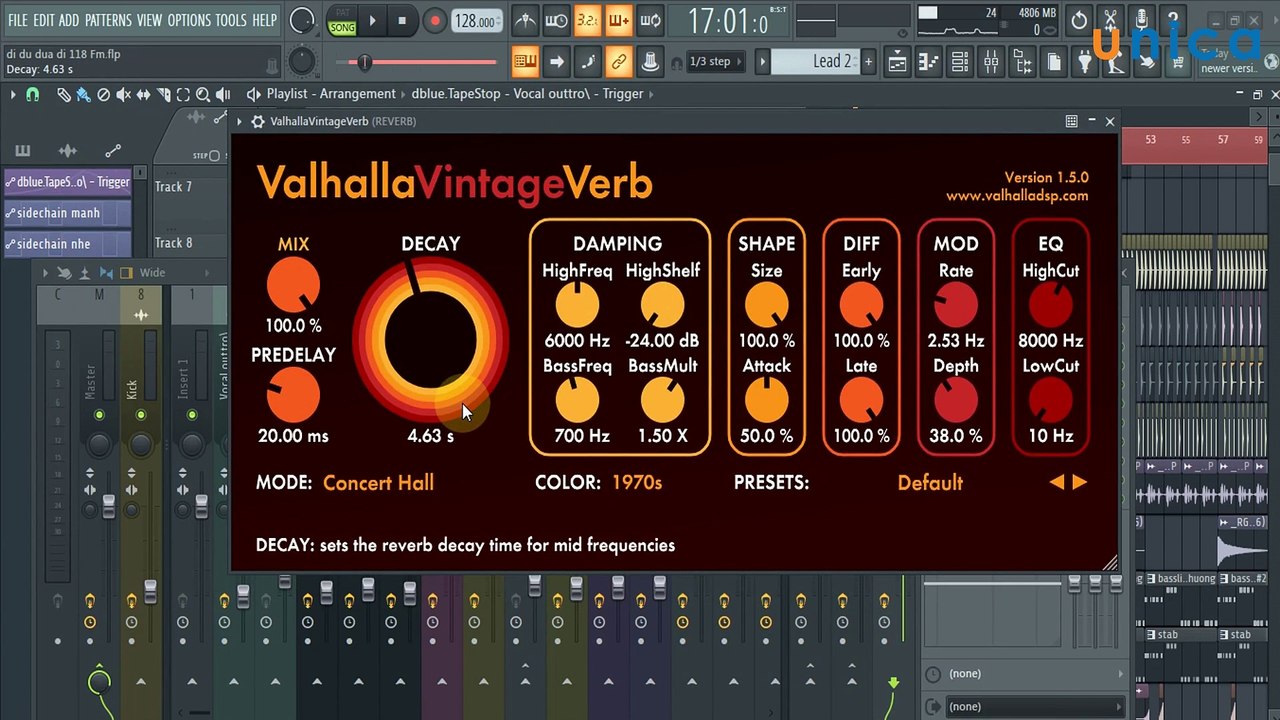Image resolution: width=1280 pixels, height=720 pixels.
Task: Click the large DECAY knob
Action: (x=430, y=338)
